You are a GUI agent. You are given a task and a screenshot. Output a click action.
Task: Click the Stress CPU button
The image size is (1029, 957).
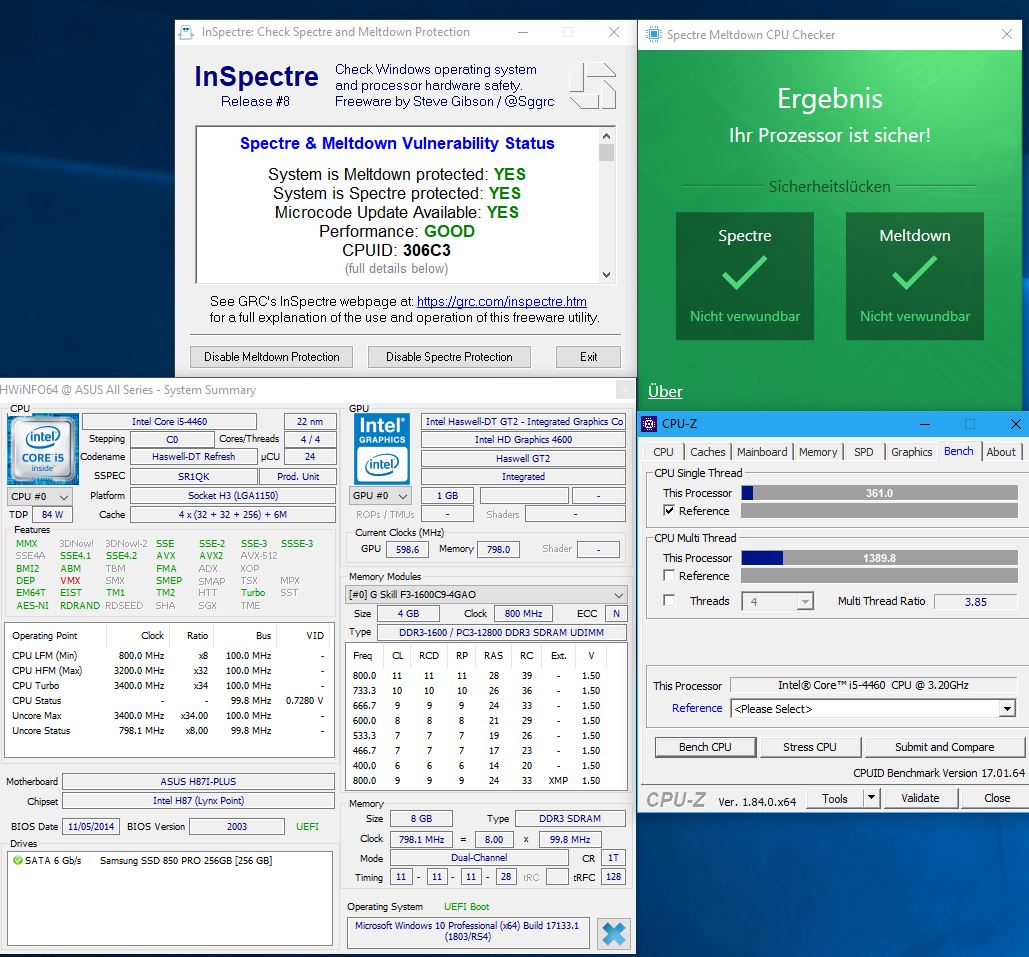point(810,747)
